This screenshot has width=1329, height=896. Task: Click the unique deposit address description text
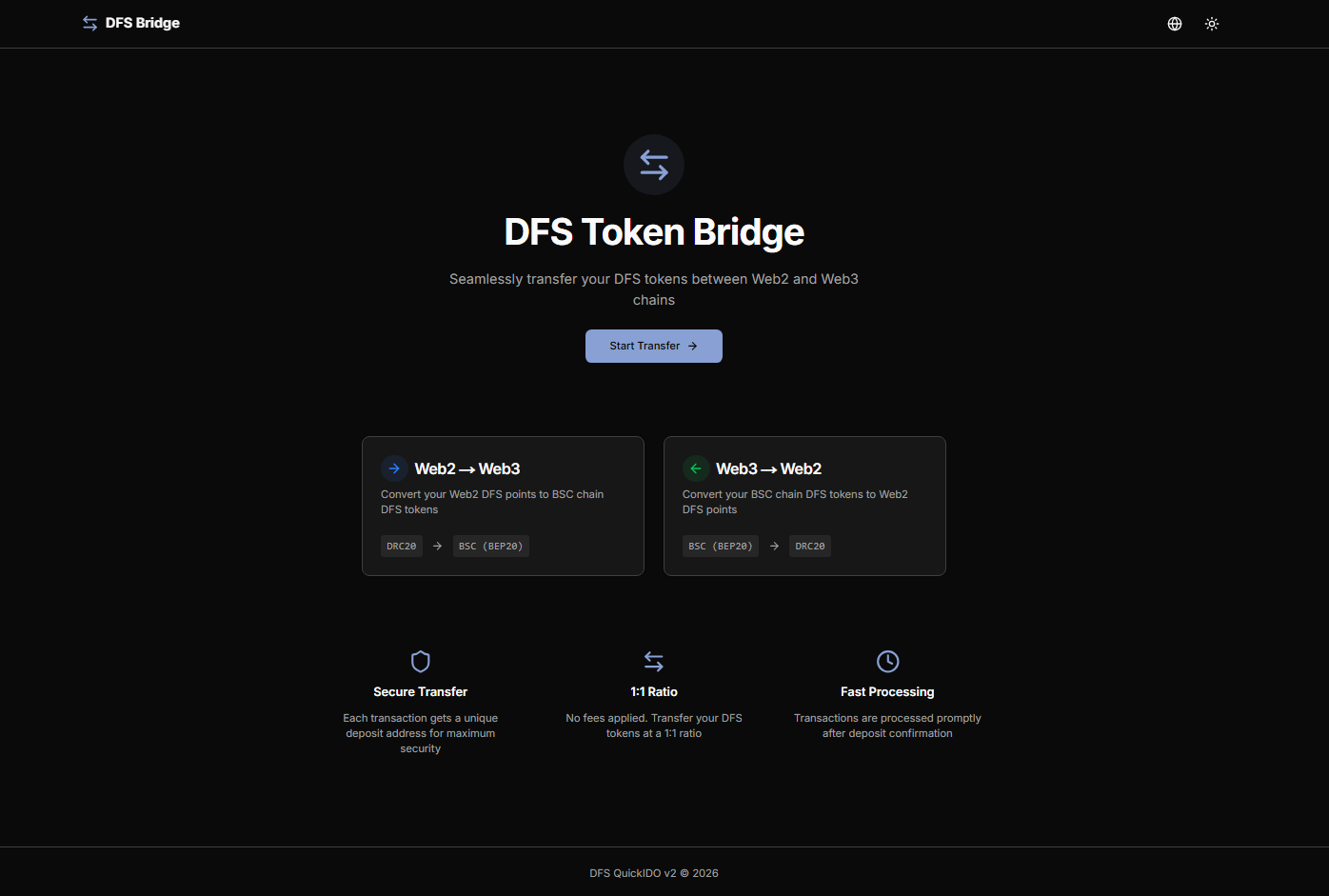point(421,733)
